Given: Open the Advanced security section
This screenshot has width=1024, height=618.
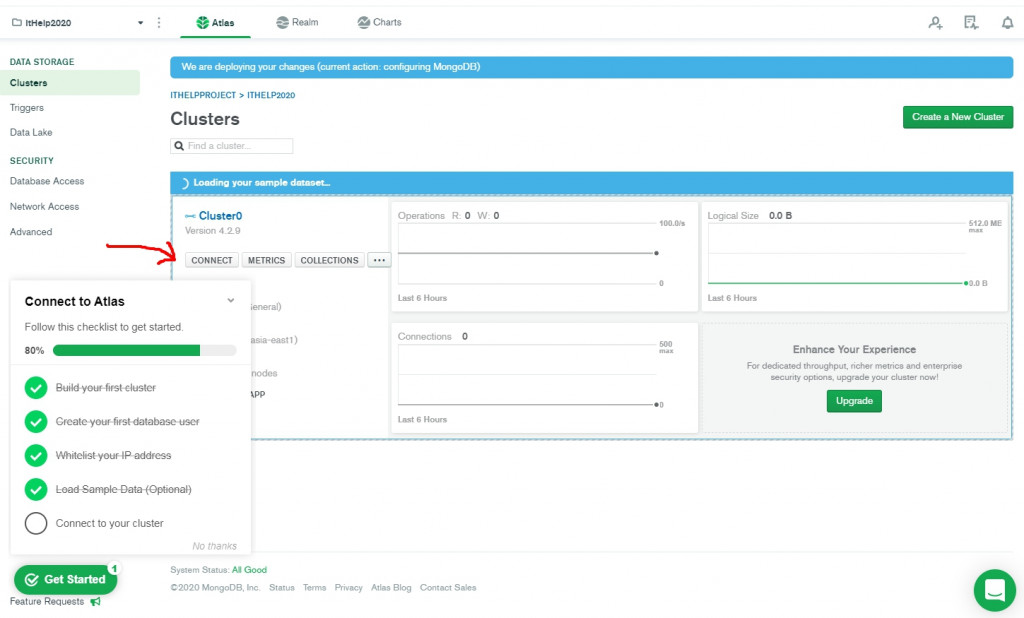Looking at the screenshot, I should click(31, 232).
